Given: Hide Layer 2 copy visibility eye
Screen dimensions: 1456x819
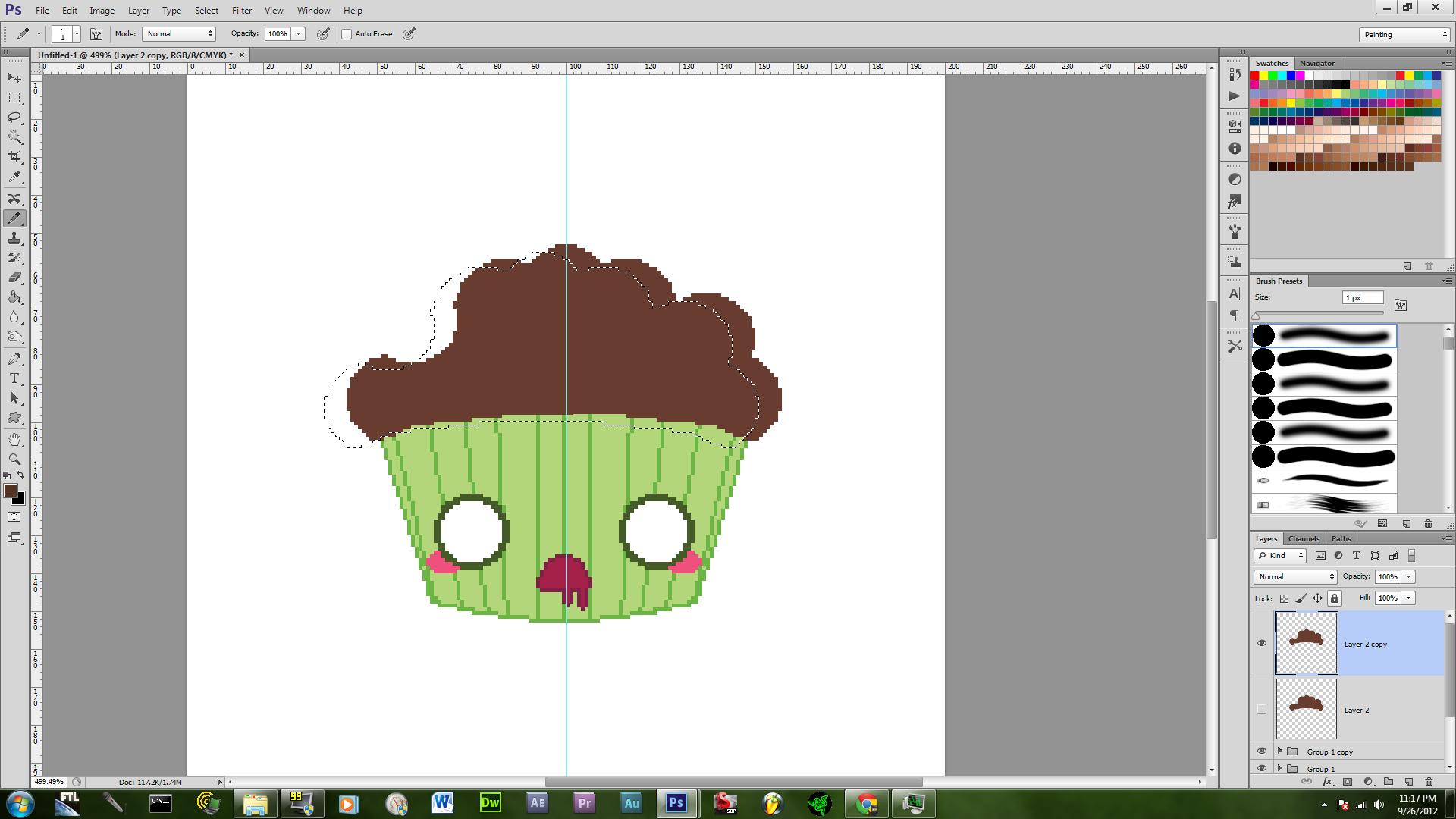Looking at the screenshot, I should click(1262, 643).
